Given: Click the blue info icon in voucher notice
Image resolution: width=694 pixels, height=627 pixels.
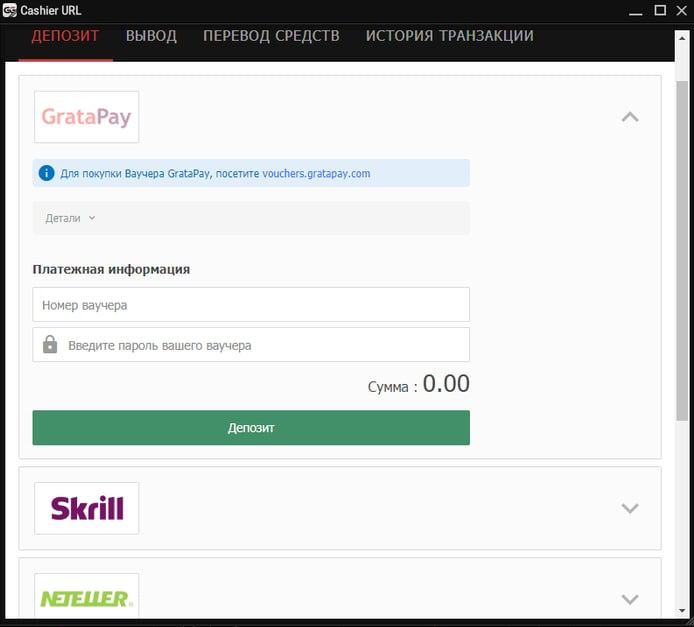Looking at the screenshot, I should tap(46, 173).
